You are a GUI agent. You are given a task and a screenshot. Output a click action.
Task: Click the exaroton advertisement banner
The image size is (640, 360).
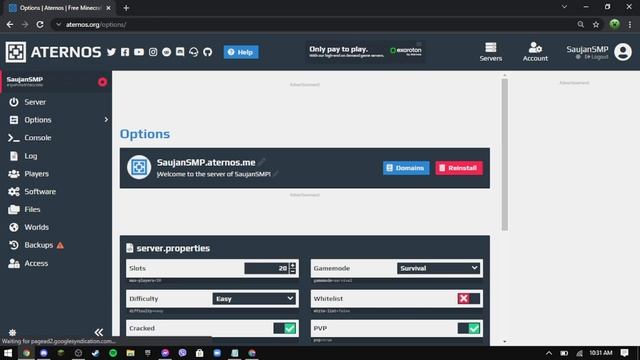[365, 52]
